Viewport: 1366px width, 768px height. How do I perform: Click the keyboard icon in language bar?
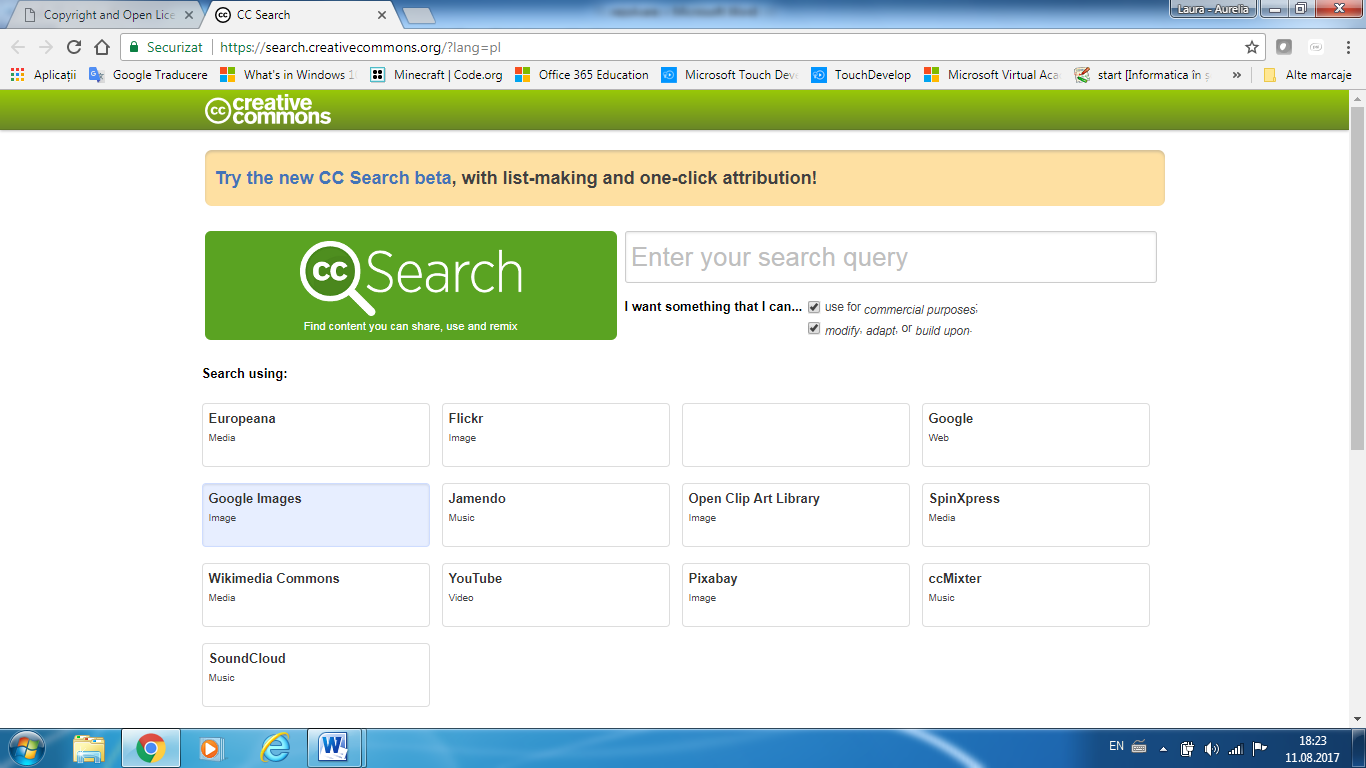tap(1139, 746)
